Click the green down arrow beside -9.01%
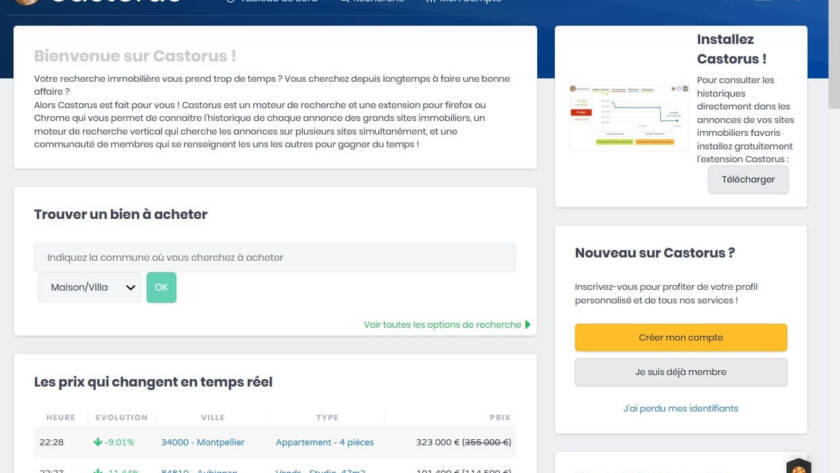 98,442
